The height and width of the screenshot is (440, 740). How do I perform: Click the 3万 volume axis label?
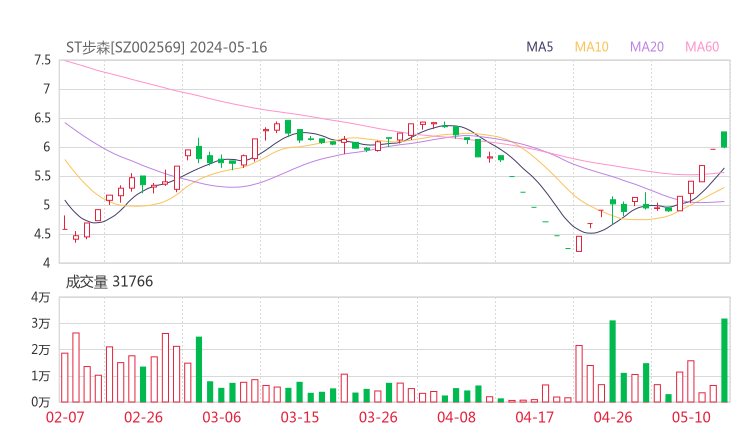pos(41,323)
